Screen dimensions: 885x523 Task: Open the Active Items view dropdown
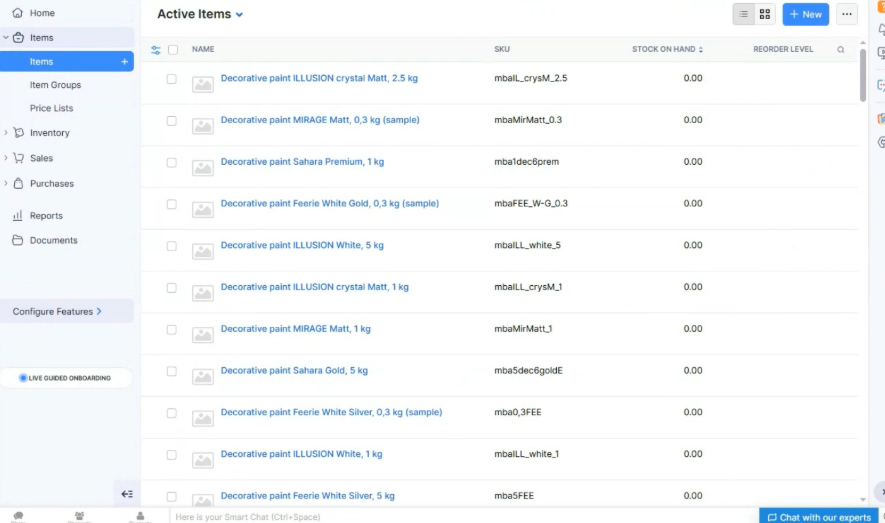(x=200, y=14)
